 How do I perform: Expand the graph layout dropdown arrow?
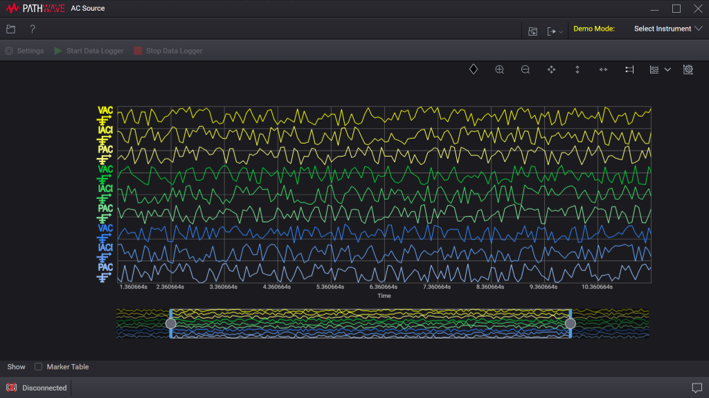click(x=667, y=70)
